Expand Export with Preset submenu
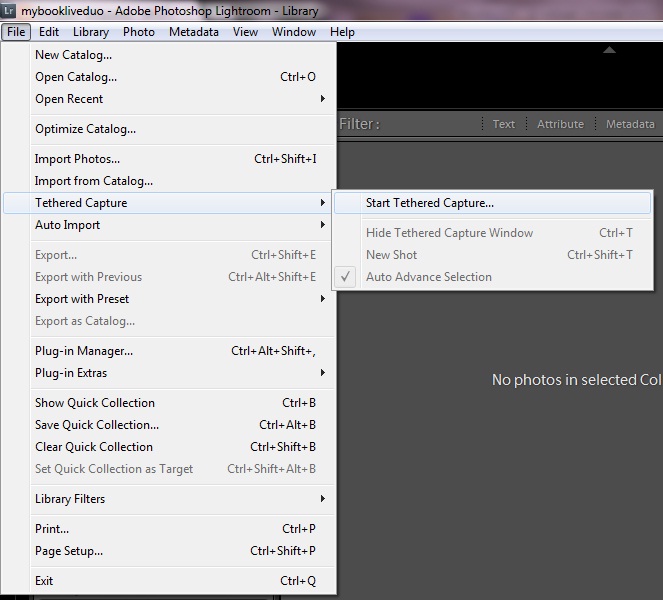Viewport: 663px width, 600px height. point(169,299)
